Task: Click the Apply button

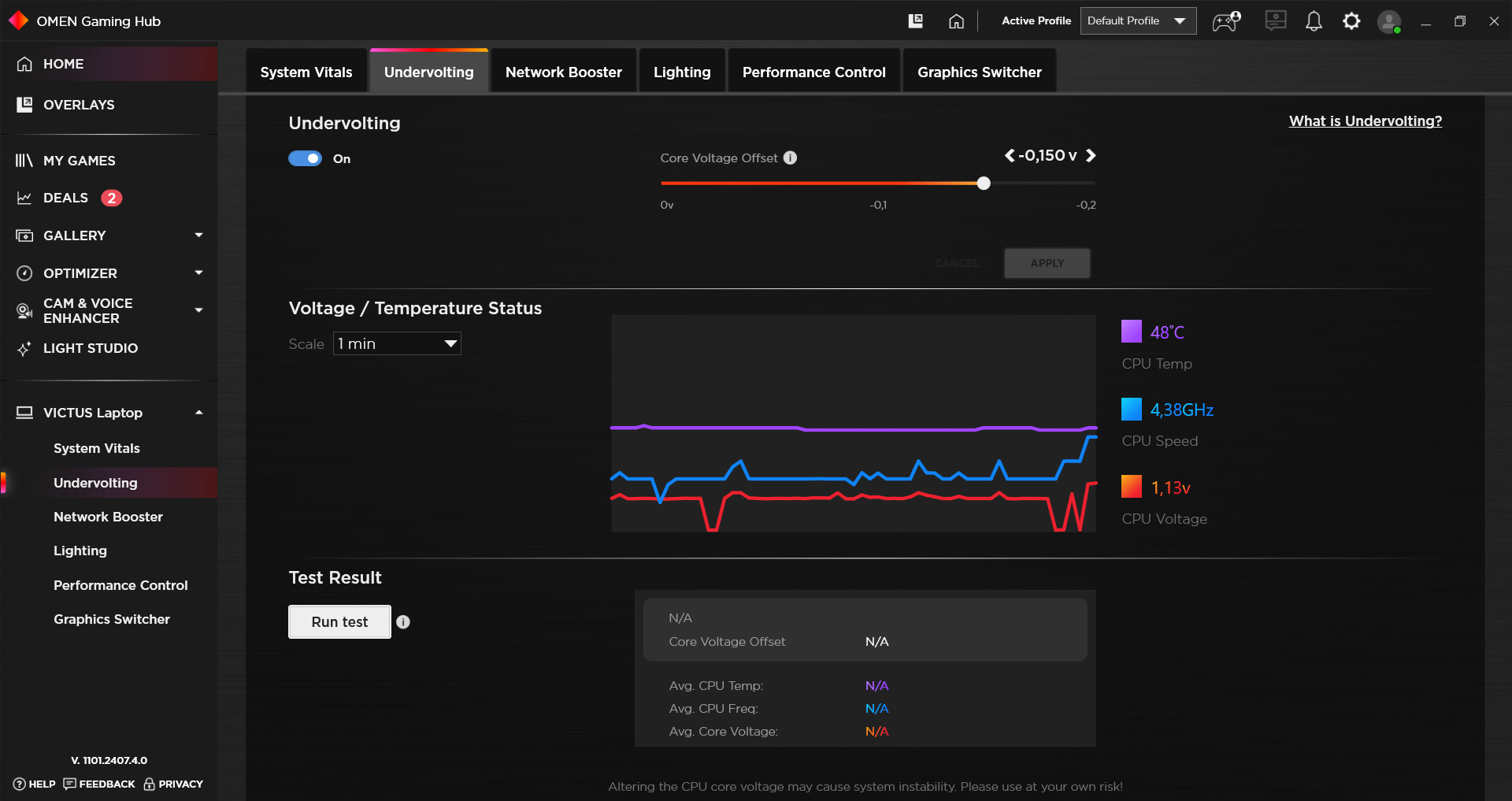Action: point(1047,263)
